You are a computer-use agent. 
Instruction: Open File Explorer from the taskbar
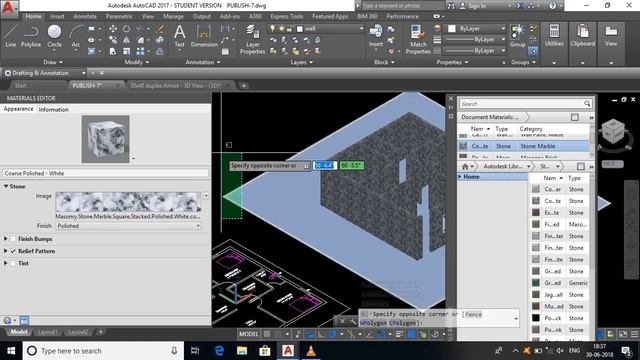click(x=242, y=351)
